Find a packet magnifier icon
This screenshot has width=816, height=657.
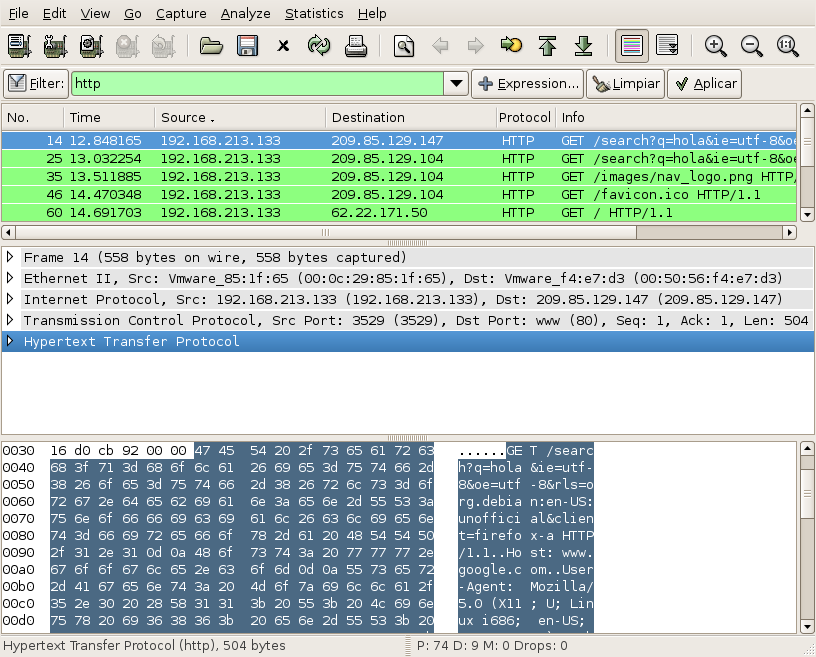click(x=404, y=46)
